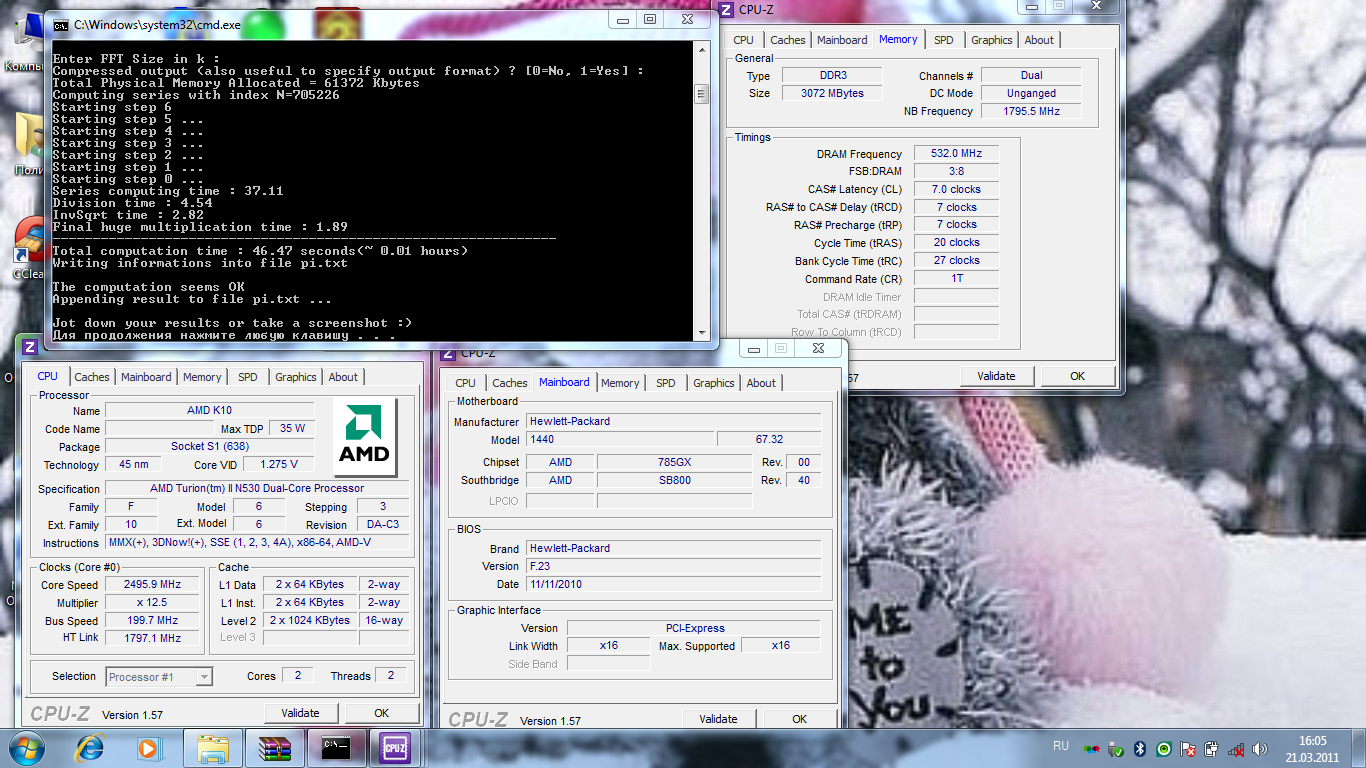1366x768 pixels.
Task: Open Graphics tab in the Memory window
Action: click(x=992, y=40)
